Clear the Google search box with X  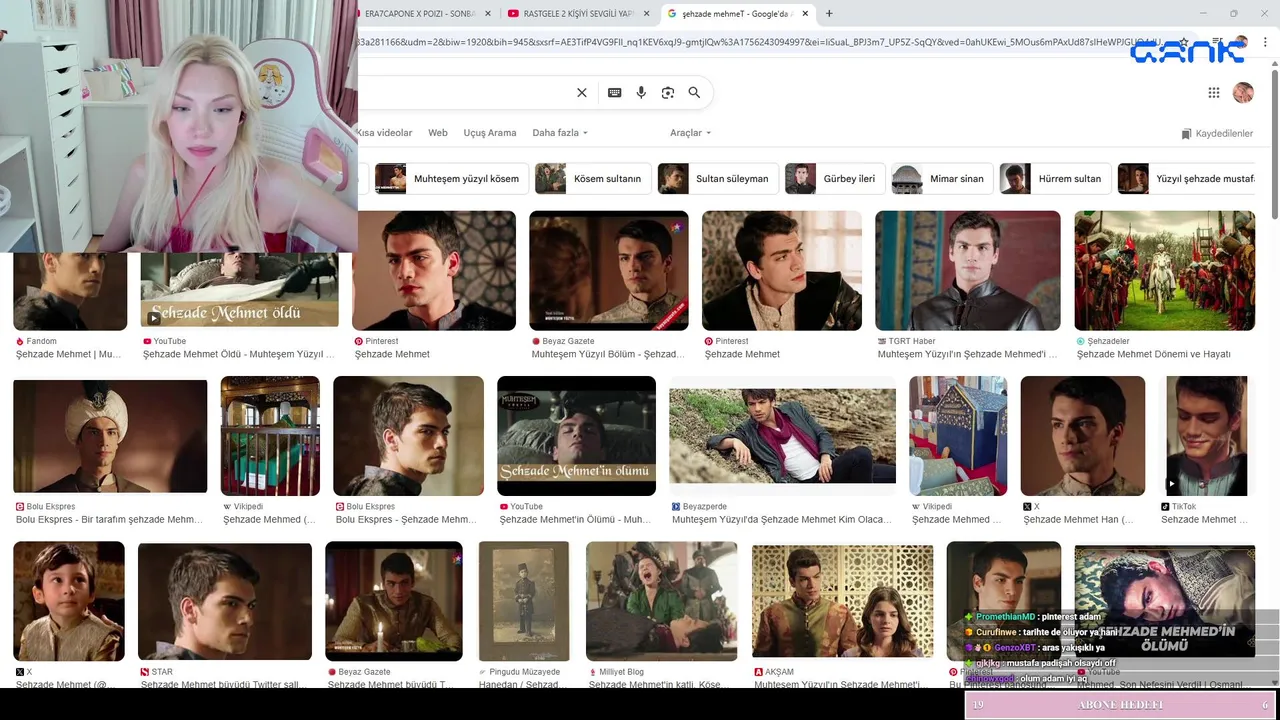pos(582,92)
